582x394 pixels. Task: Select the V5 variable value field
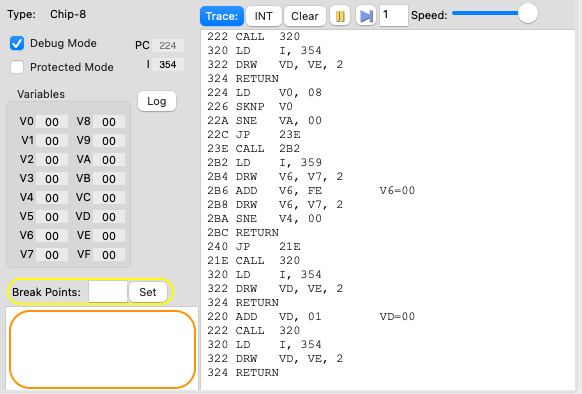pyautogui.click(x=52, y=217)
